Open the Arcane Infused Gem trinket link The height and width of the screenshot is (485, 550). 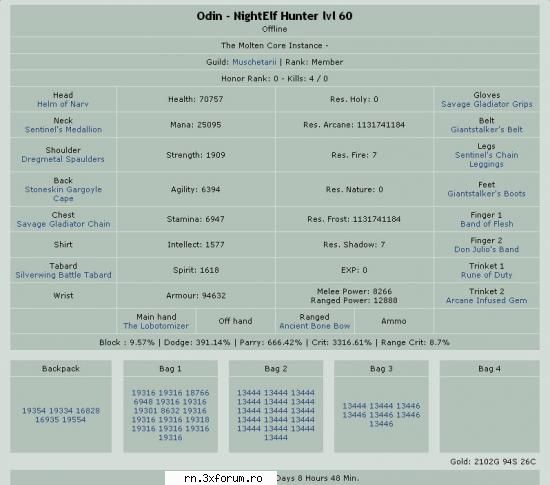[487, 300]
